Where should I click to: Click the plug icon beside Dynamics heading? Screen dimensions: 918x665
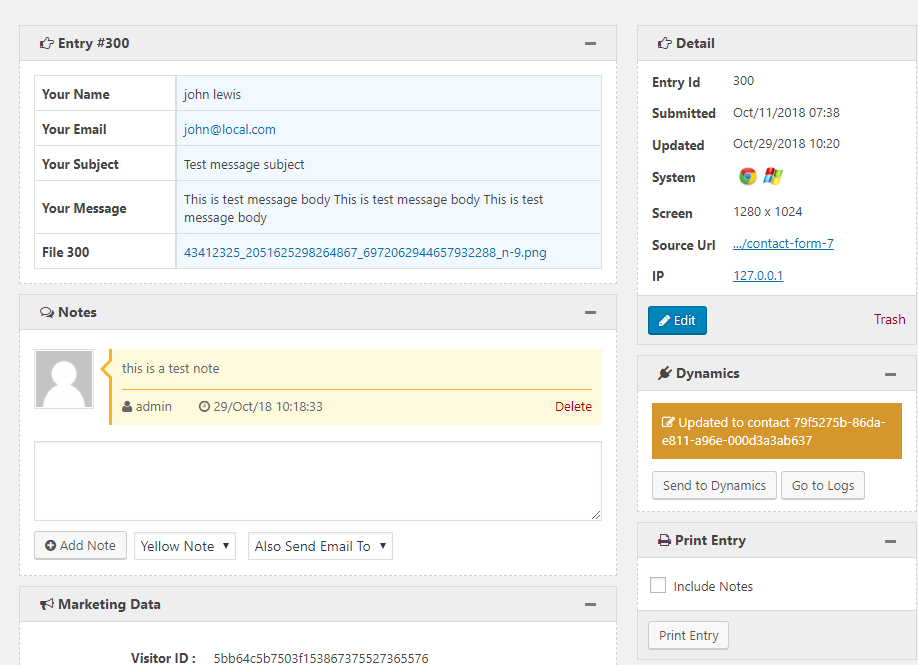pyautogui.click(x=664, y=373)
